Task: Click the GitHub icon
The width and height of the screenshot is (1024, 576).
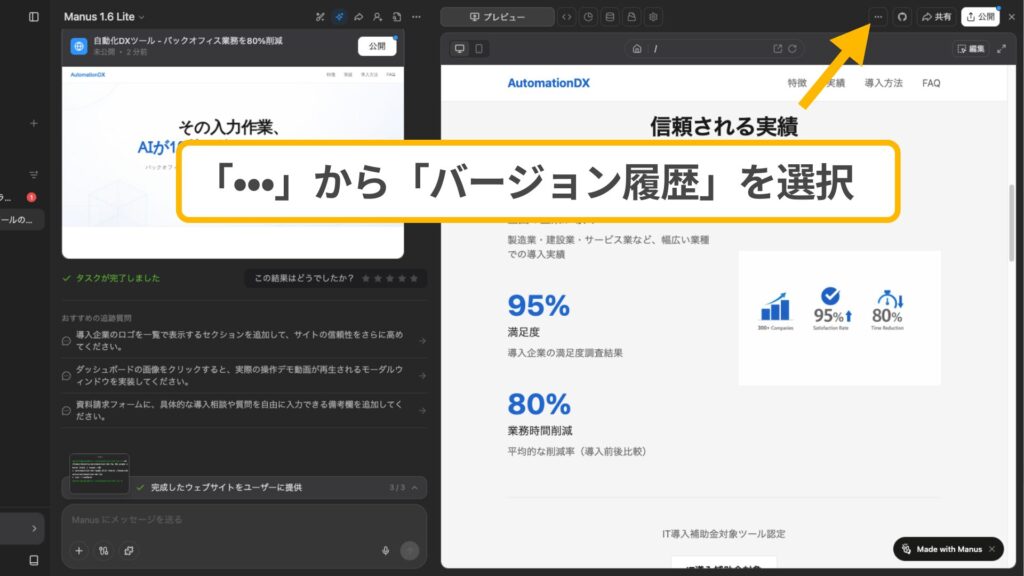Action: 902,17
